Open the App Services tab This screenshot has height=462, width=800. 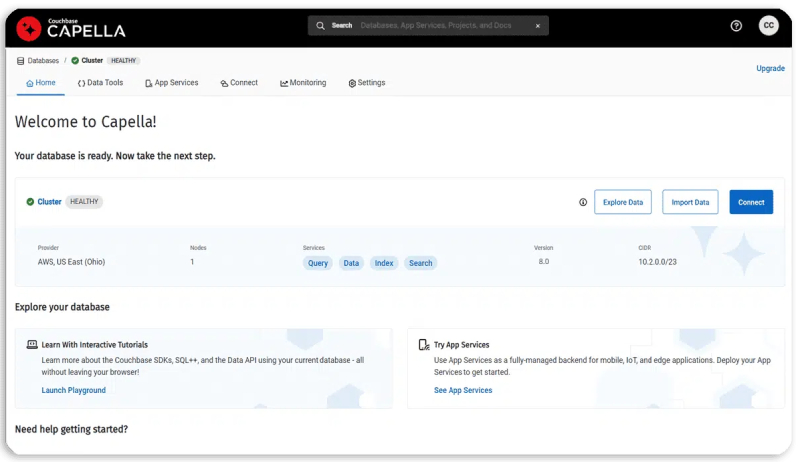tap(171, 83)
